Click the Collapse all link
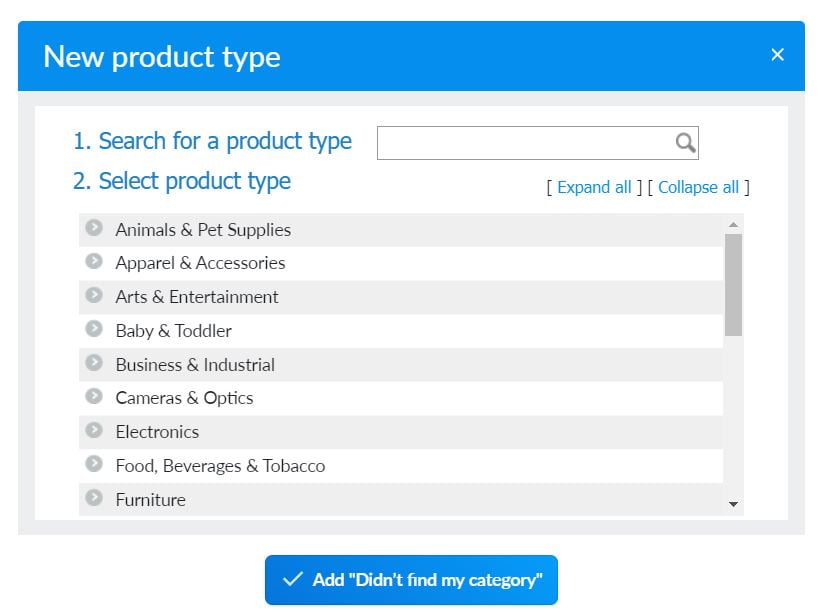The image size is (823, 616). [698, 187]
